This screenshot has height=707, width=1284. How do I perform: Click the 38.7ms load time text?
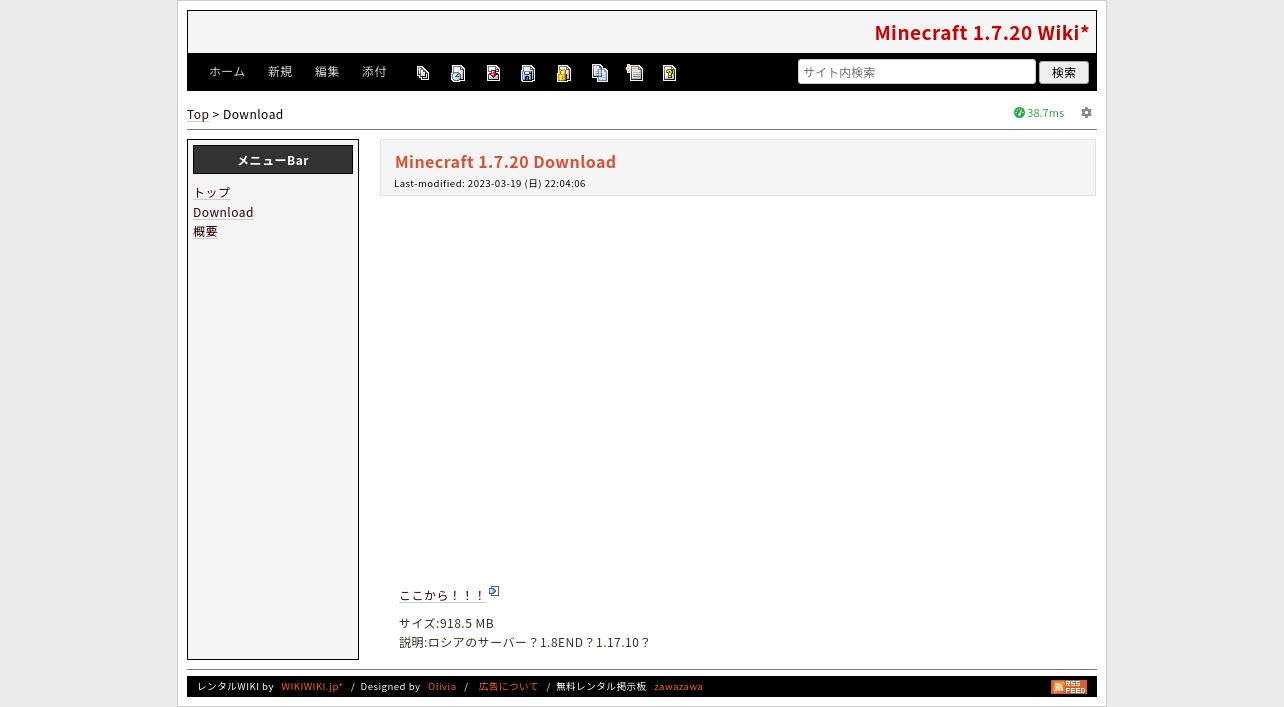(1045, 113)
